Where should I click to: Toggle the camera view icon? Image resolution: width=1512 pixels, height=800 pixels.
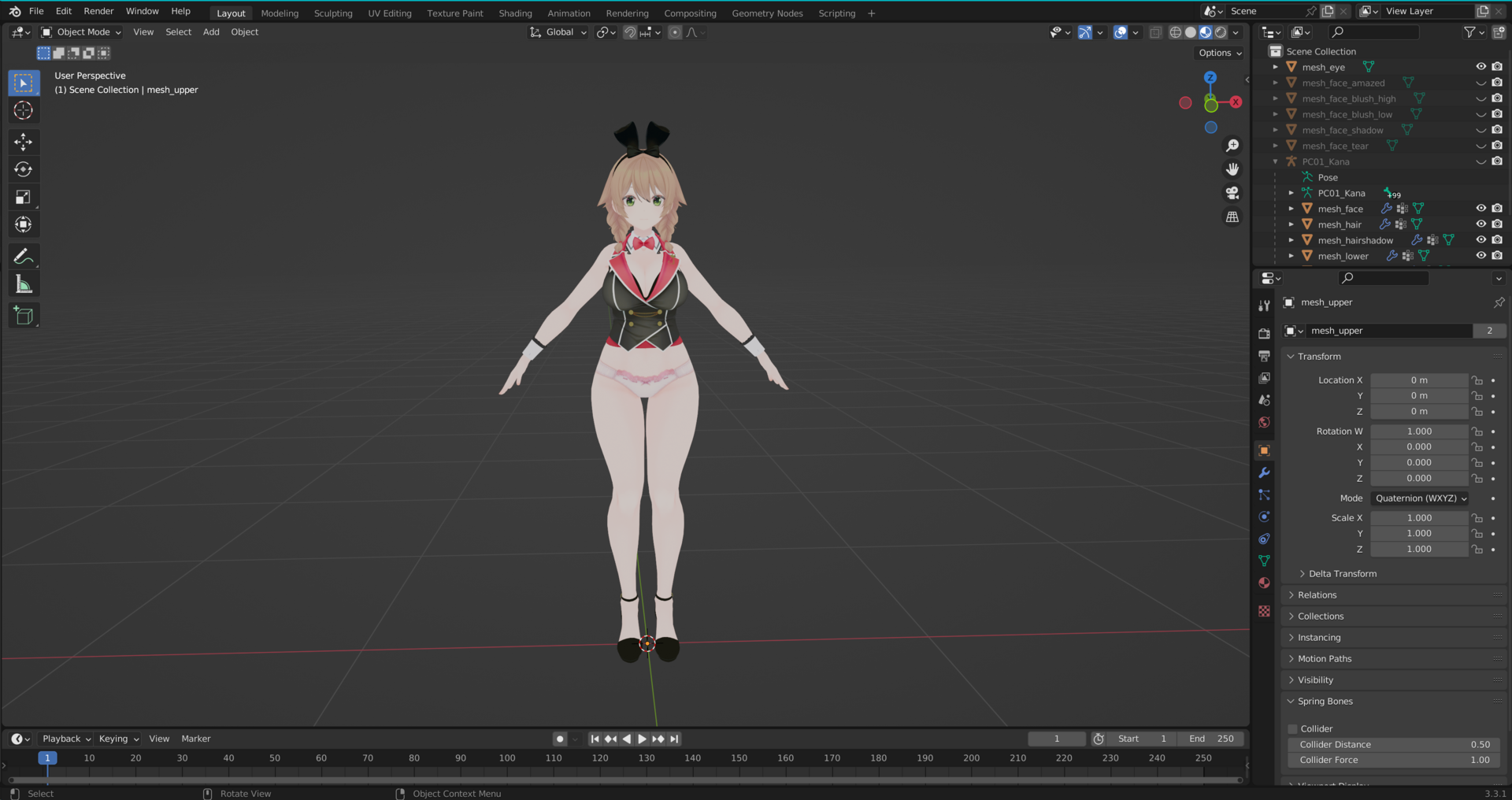click(x=1232, y=193)
